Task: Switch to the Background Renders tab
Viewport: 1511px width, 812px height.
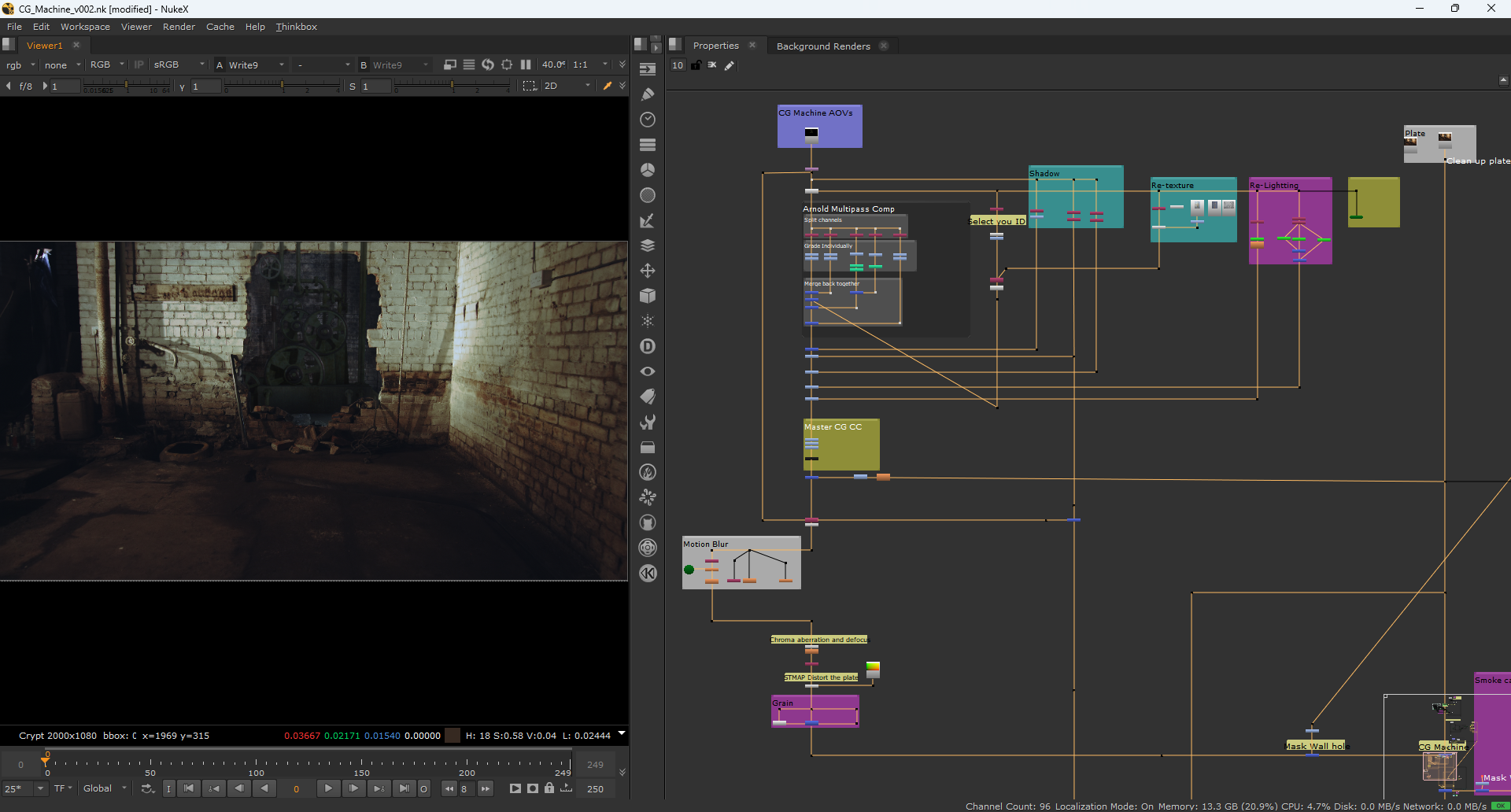Action: [822, 46]
